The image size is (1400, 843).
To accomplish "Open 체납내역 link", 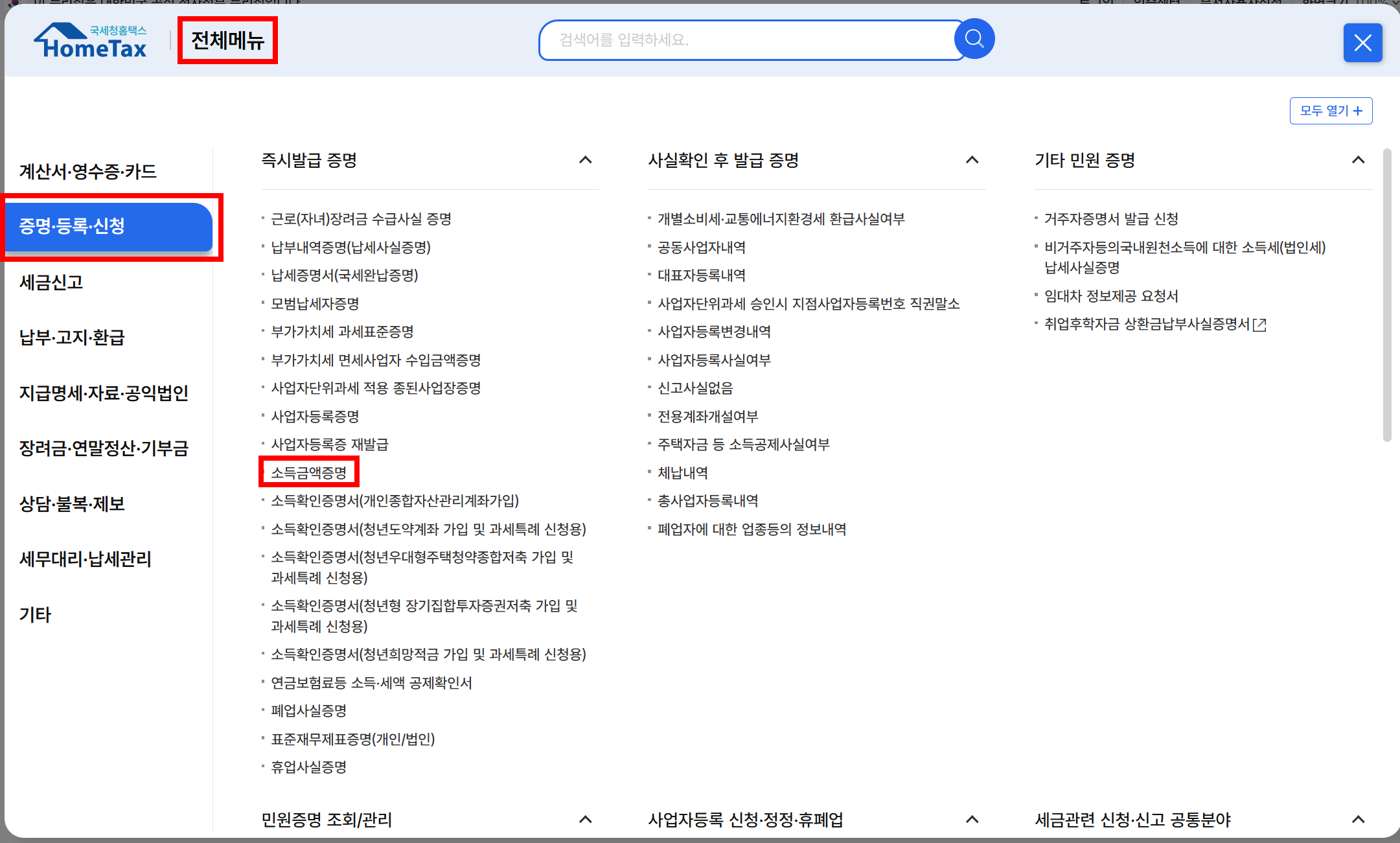I will (683, 473).
